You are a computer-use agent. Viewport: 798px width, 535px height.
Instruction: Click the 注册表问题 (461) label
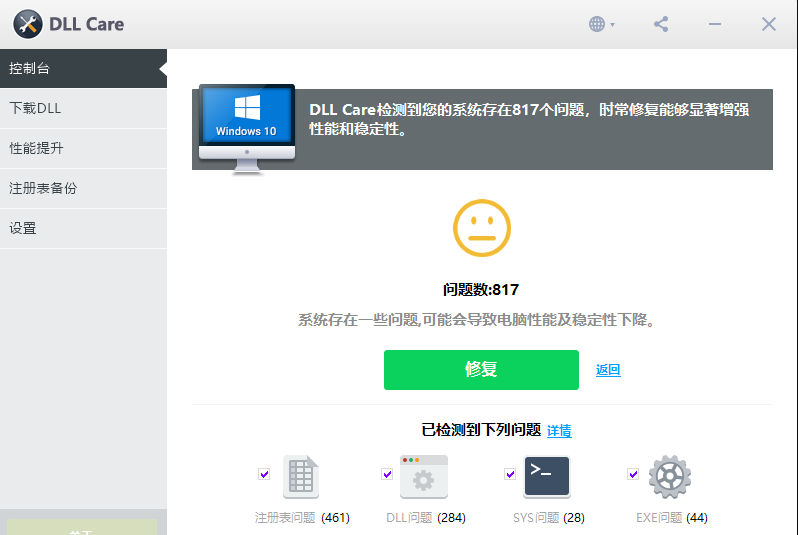[302, 518]
